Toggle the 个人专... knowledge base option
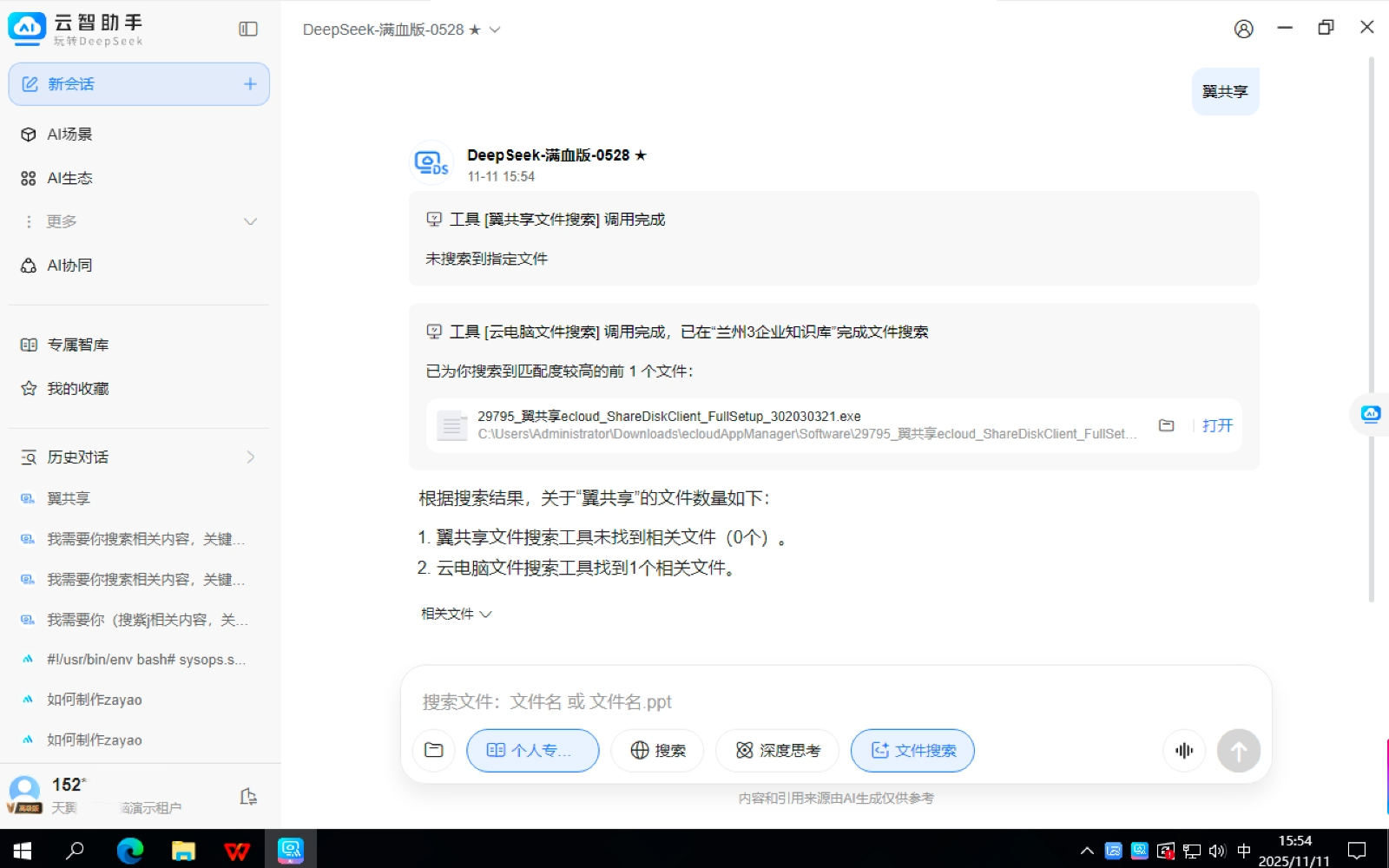This screenshot has height=868, width=1389. 532,750
